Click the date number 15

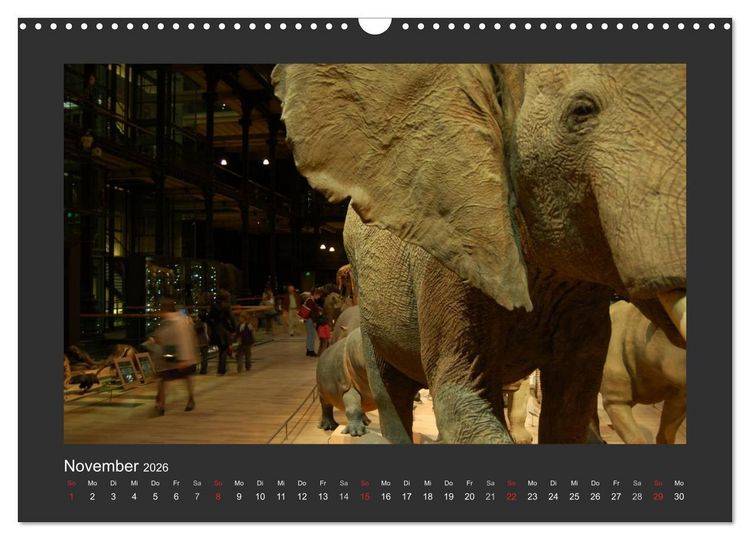coord(365,497)
